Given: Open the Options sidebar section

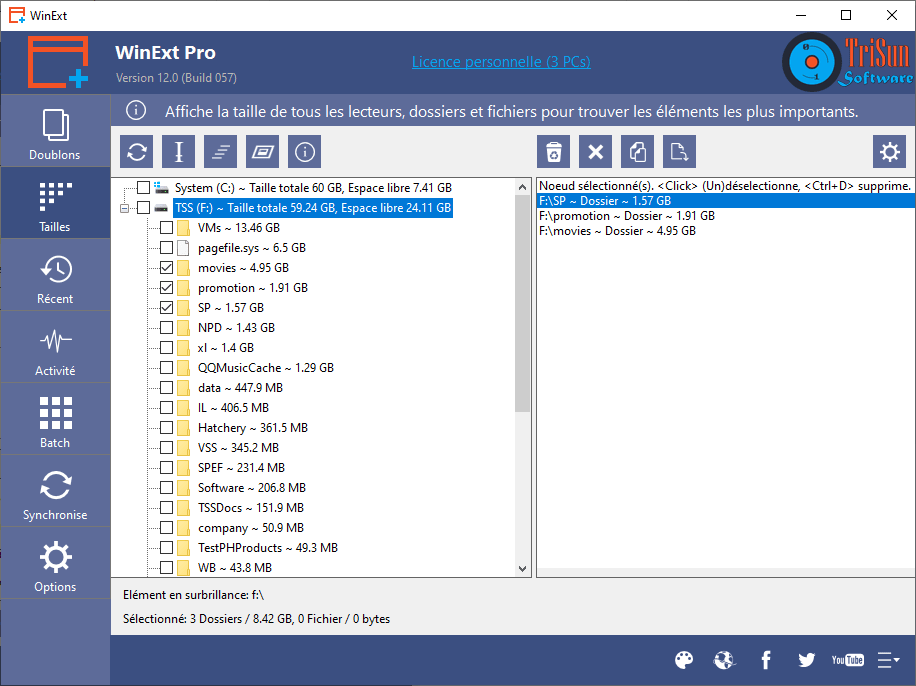Looking at the screenshot, I should tap(55, 563).
